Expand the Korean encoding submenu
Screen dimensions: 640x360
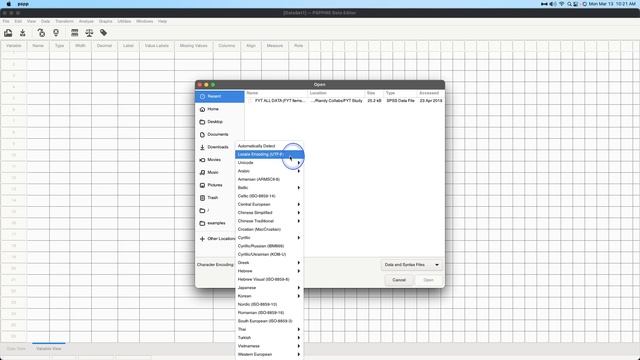269,296
